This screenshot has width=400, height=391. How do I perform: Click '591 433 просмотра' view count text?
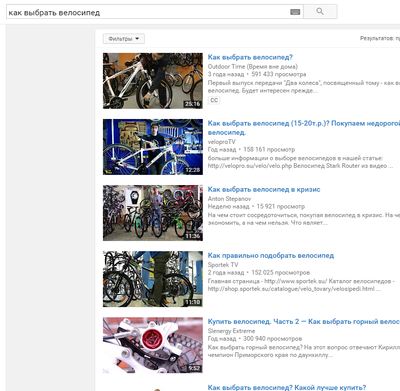[279, 74]
